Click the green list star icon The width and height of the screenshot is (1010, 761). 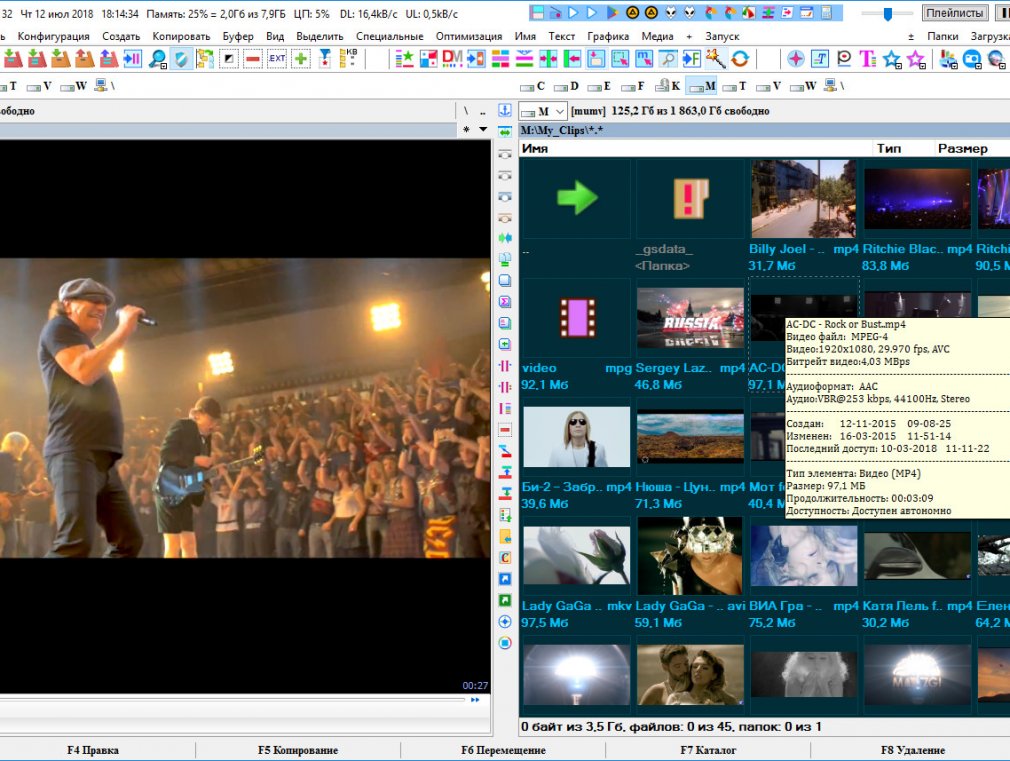click(x=405, y=59)
